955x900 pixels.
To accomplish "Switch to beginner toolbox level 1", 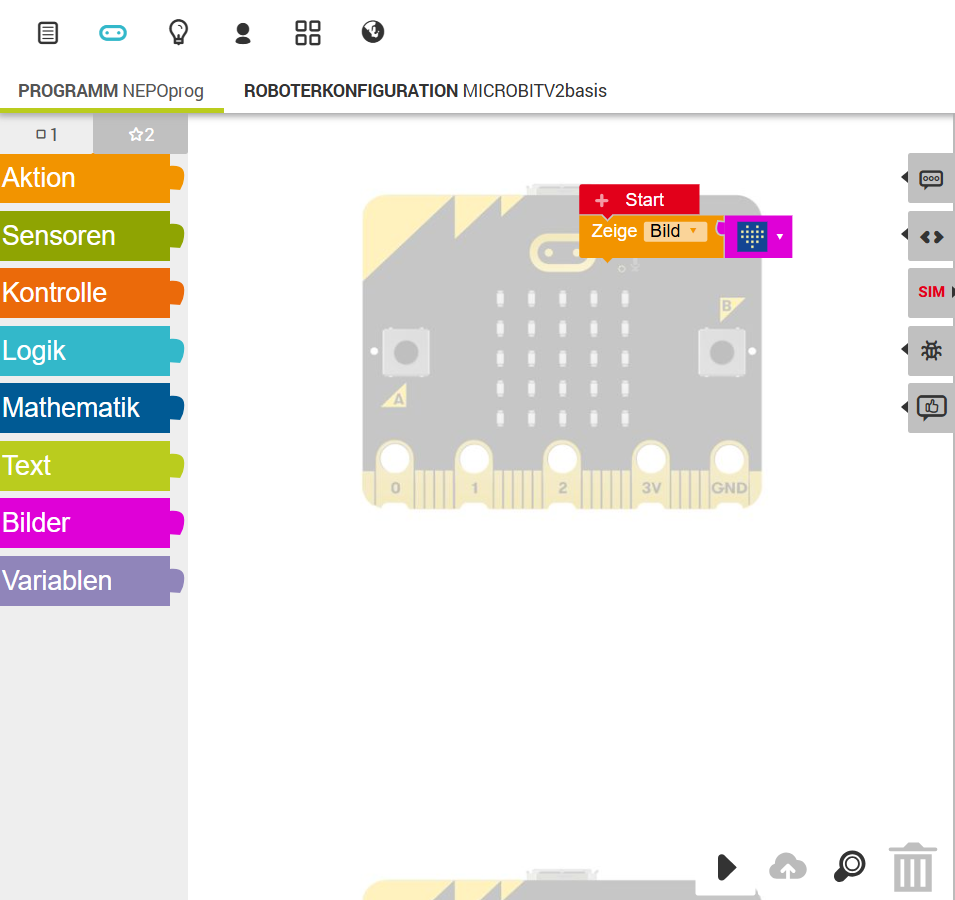I will pyautogui.click(x=46, y=134).
